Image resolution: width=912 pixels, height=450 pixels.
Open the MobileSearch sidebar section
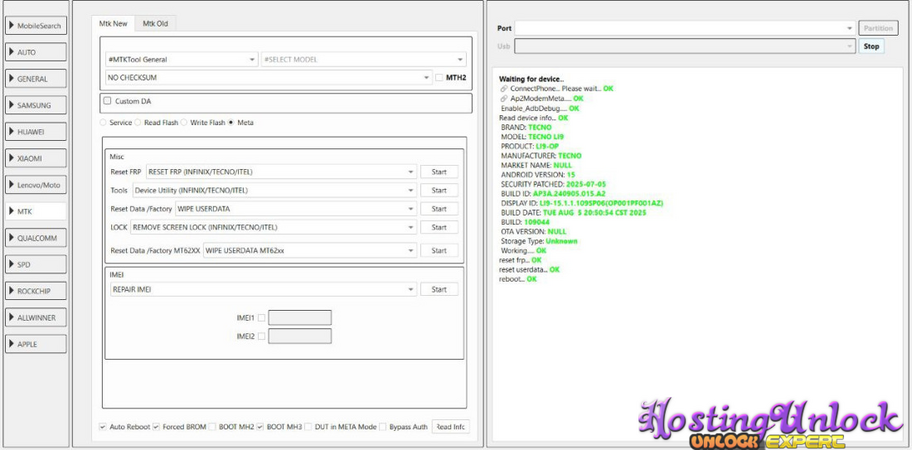coord(36,25)
